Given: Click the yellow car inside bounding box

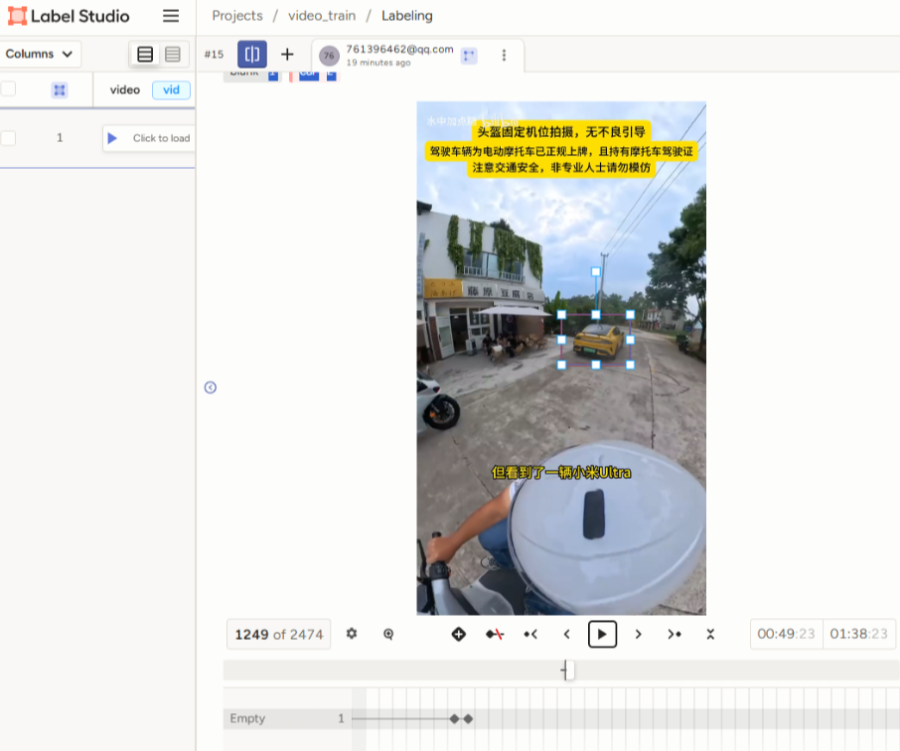Looking at the screenshot, I should click(x=598, y=340).
